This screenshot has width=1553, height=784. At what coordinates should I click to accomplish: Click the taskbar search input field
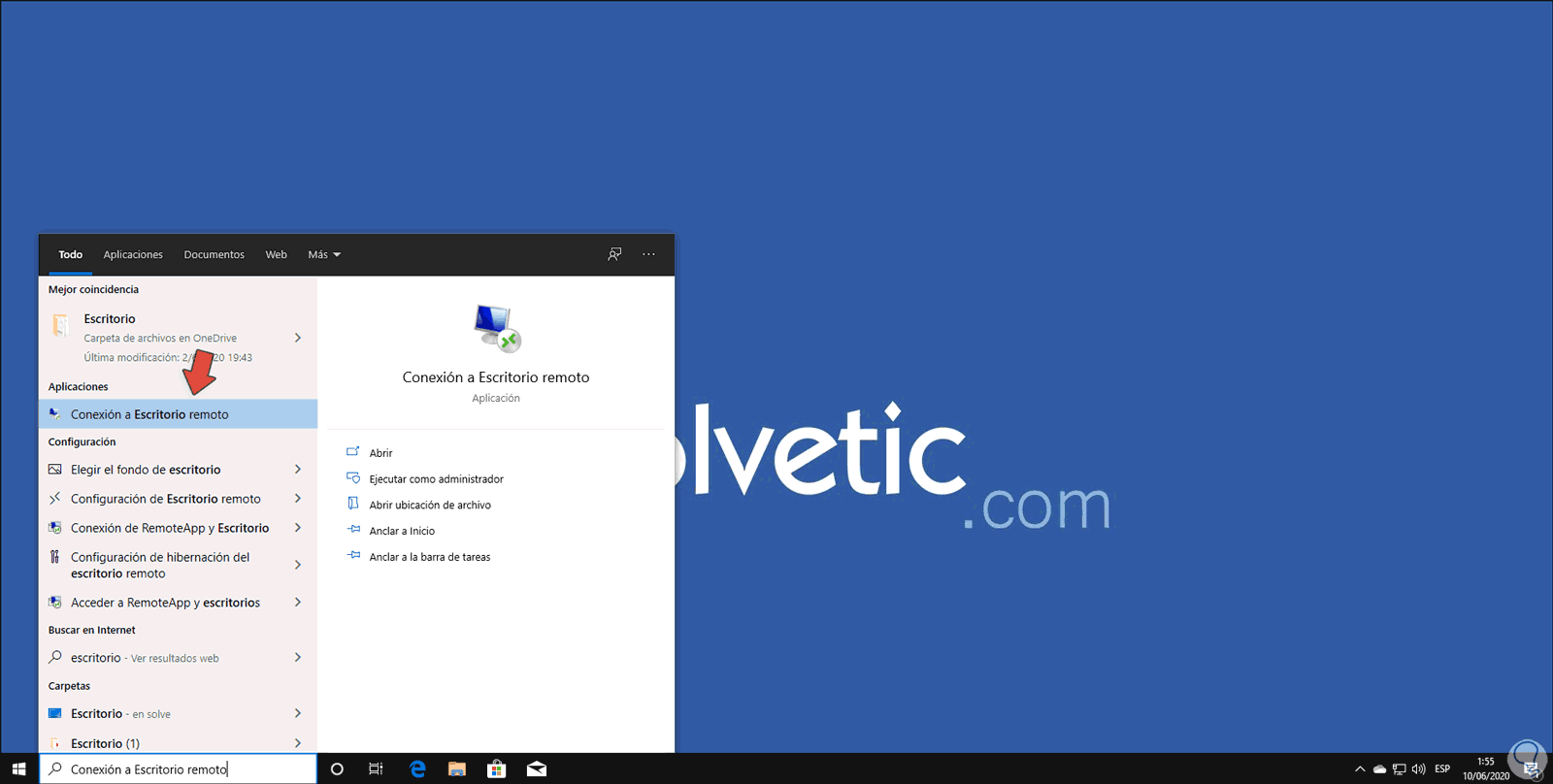pos(178,769)
